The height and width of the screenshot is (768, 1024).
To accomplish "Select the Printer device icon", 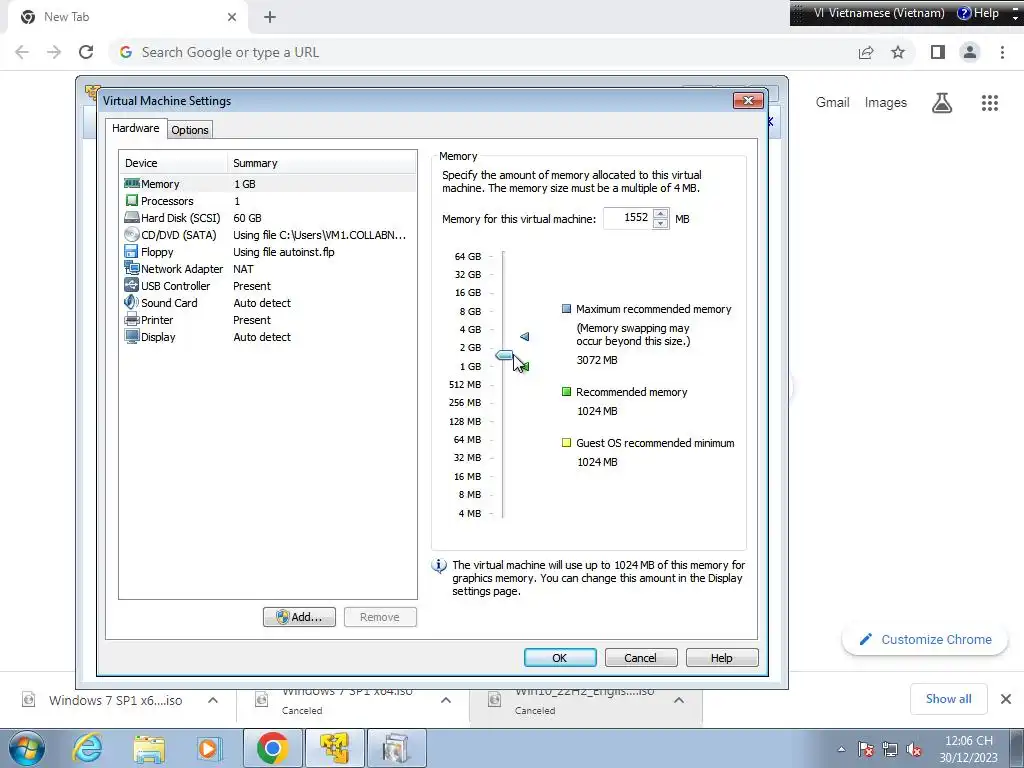I will tap(132, 319).
